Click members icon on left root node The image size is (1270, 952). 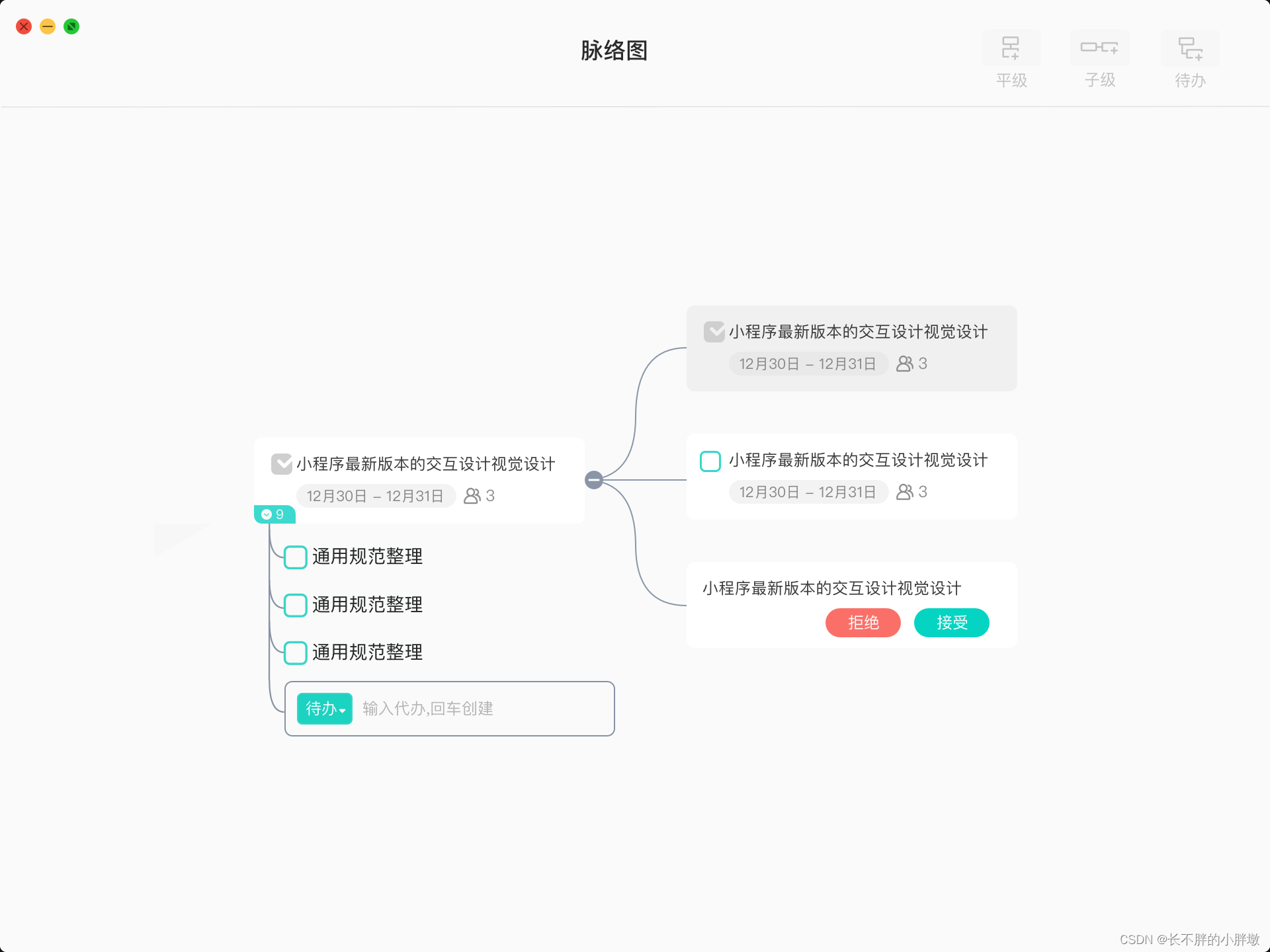click(472, 496)
